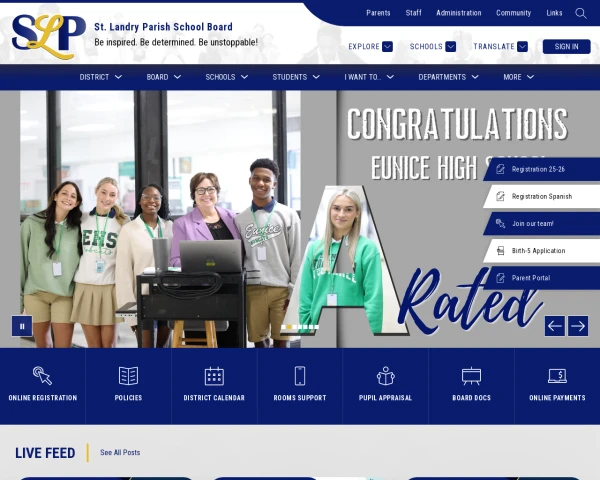Click the Birth-5 Application printer icon
Viewport: 600px width, 480px height.
tap(500, 251)
